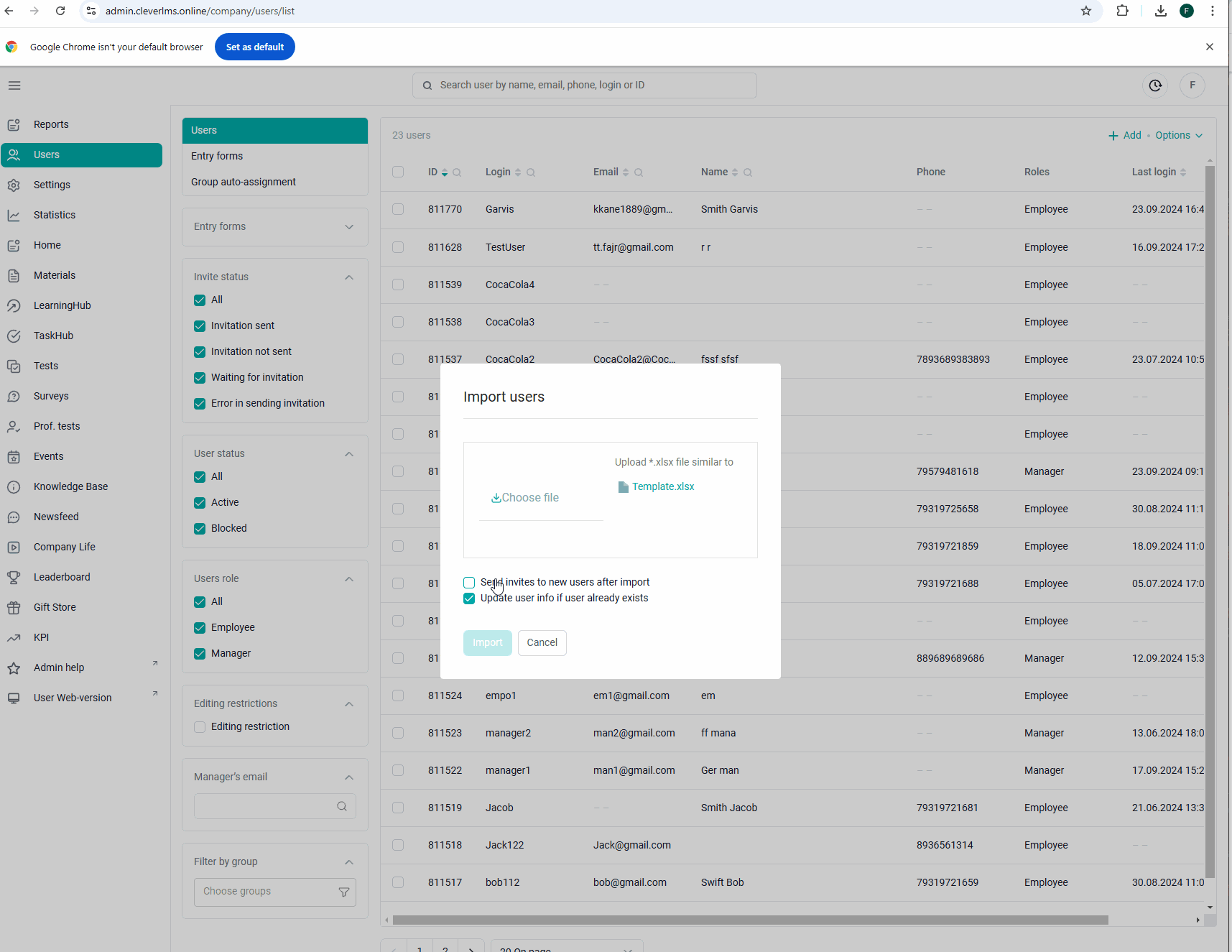Image resolution: width=1232 pixels, height=952 pixels.
Task: Toggle the Invitation sent filter checkbox
Action: click(200, 326)
